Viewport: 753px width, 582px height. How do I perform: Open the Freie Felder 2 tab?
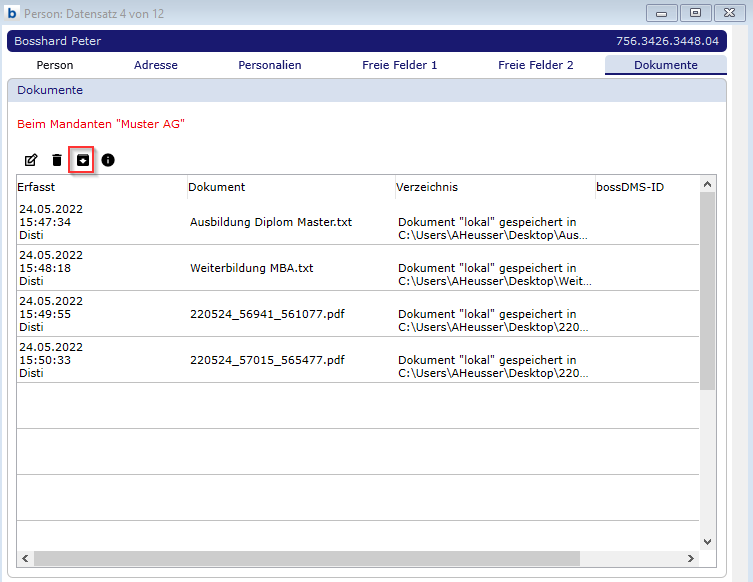point(535,65)
